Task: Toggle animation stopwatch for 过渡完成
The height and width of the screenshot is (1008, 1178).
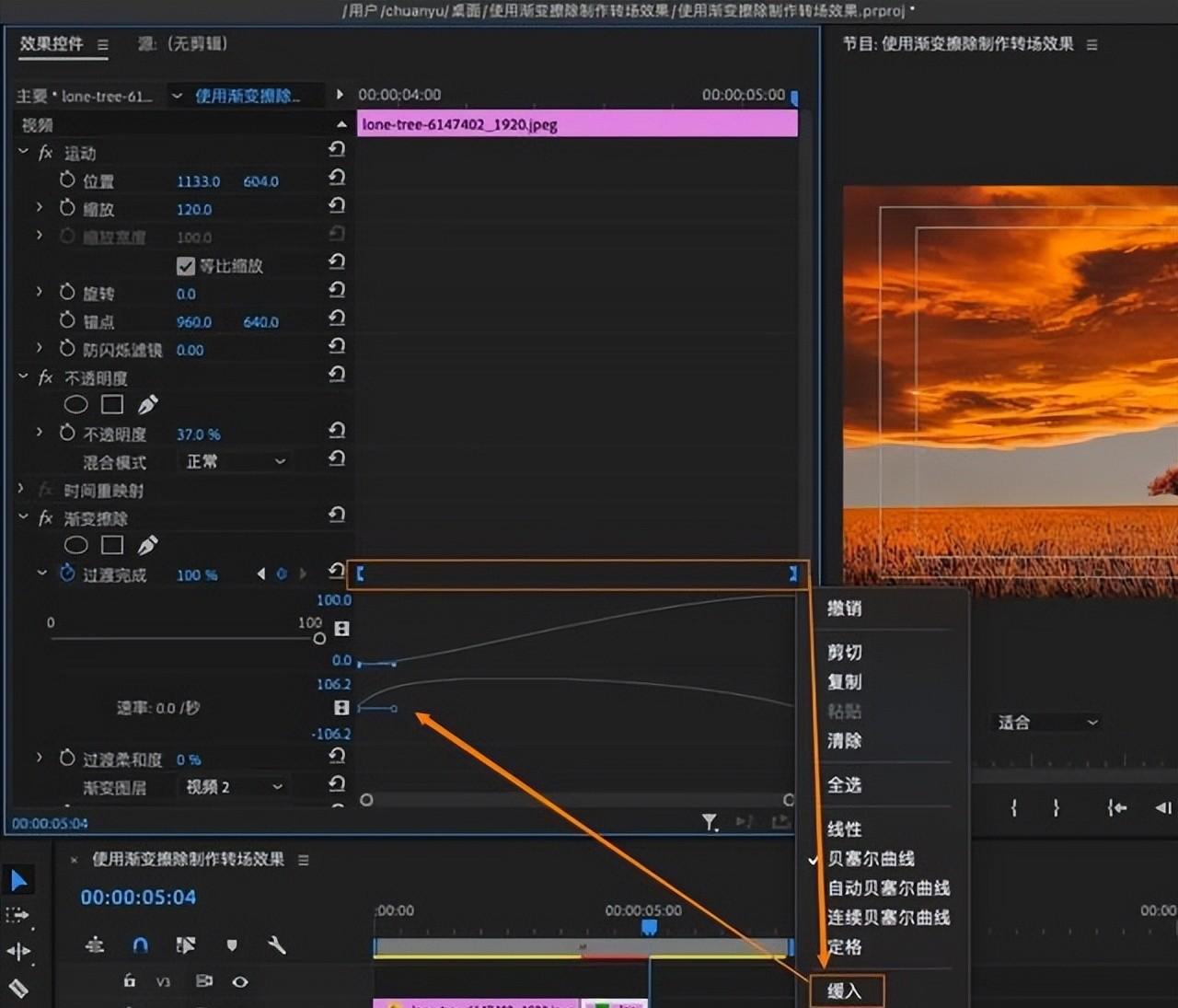Action: tap(67, 574)
